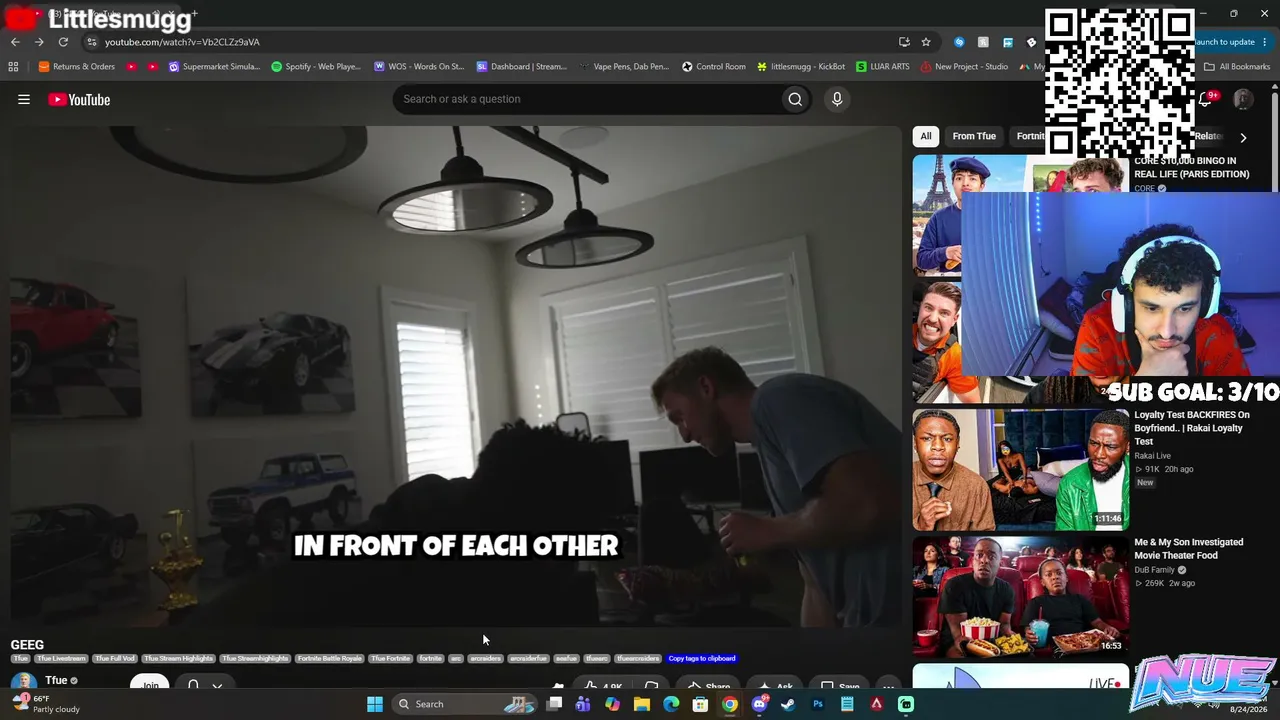Screen dimensions: 1280x720
Task: Click the Windows taskbar Search box
Action: (x=465, y=704)
